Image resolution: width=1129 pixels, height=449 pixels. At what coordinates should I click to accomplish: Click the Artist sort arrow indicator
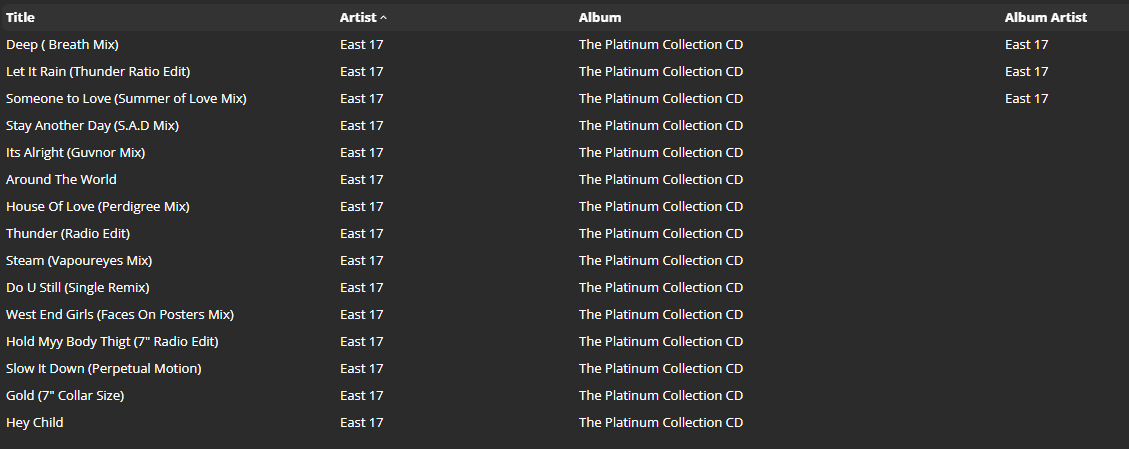(x=384, y=18)
